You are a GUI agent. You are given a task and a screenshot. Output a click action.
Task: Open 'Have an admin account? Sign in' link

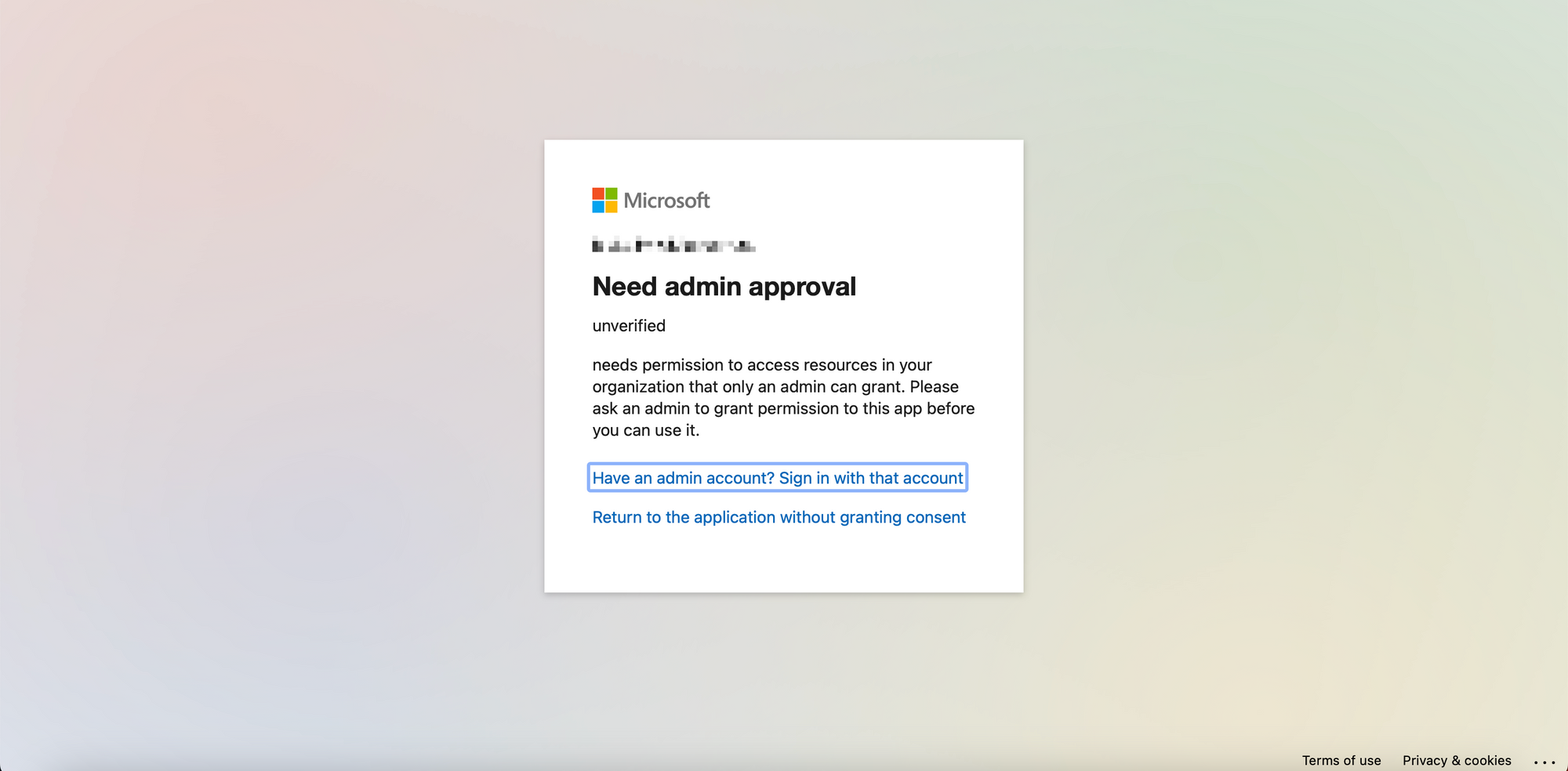click(777, 478)
